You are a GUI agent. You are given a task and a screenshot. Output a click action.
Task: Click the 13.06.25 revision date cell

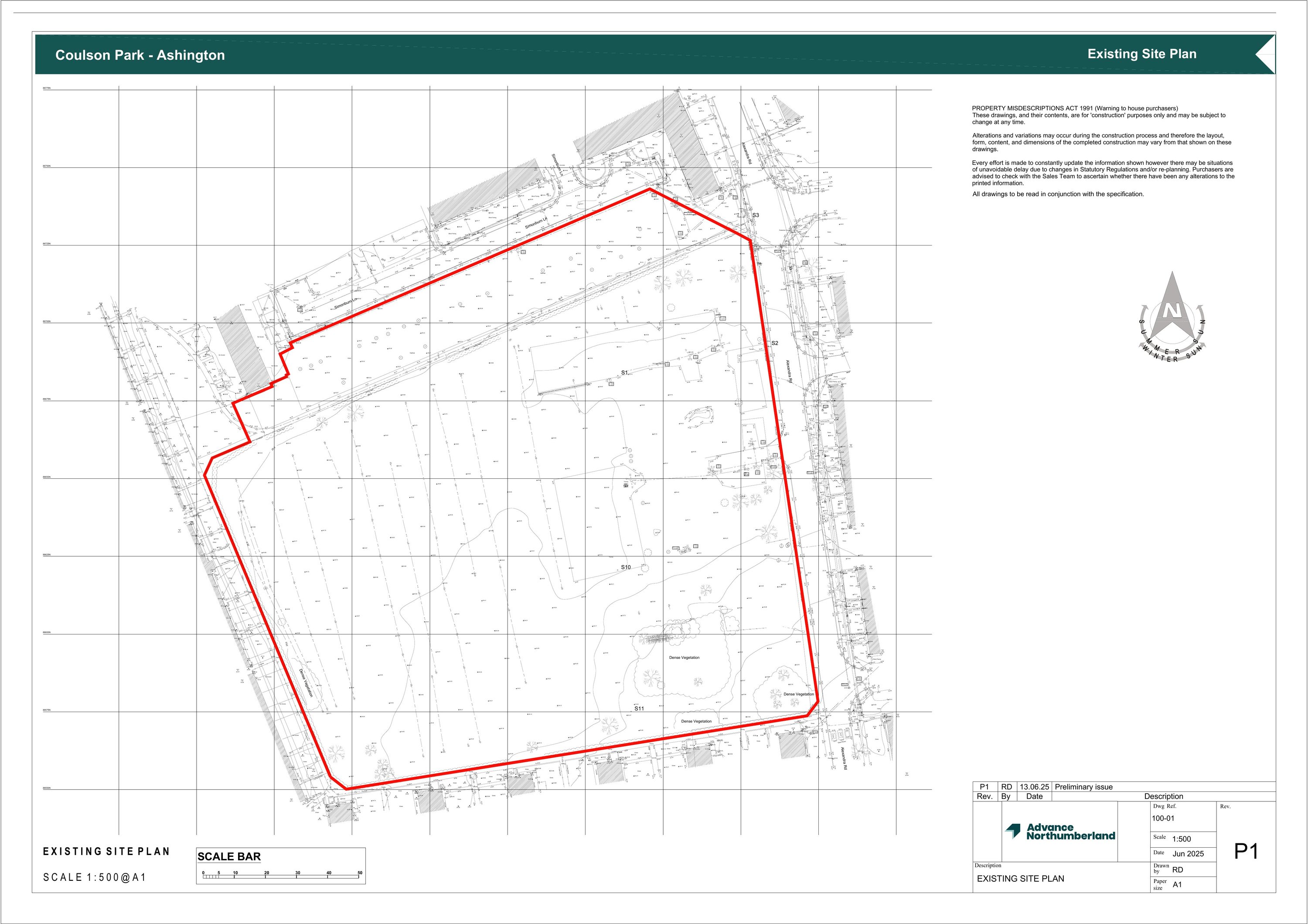pos(1034,787)
